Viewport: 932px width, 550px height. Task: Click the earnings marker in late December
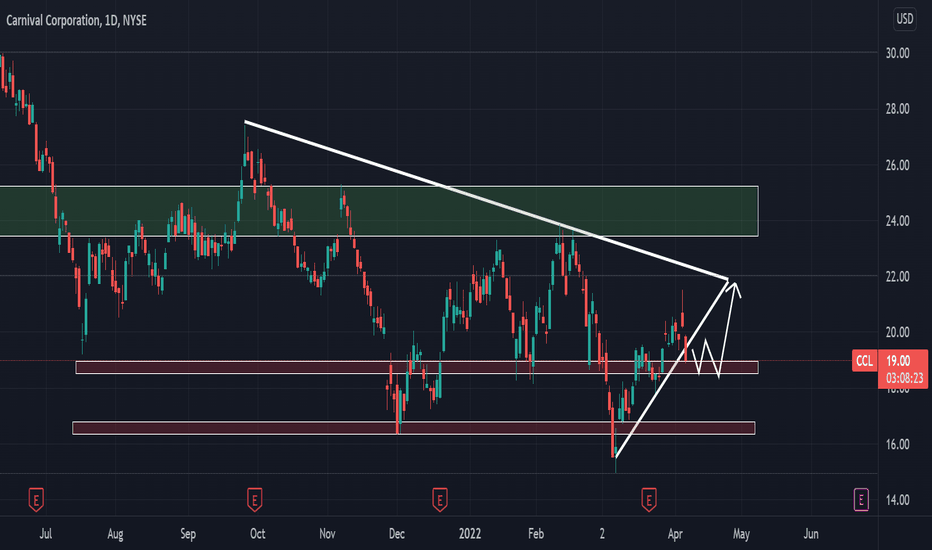(x=439, y=499)
